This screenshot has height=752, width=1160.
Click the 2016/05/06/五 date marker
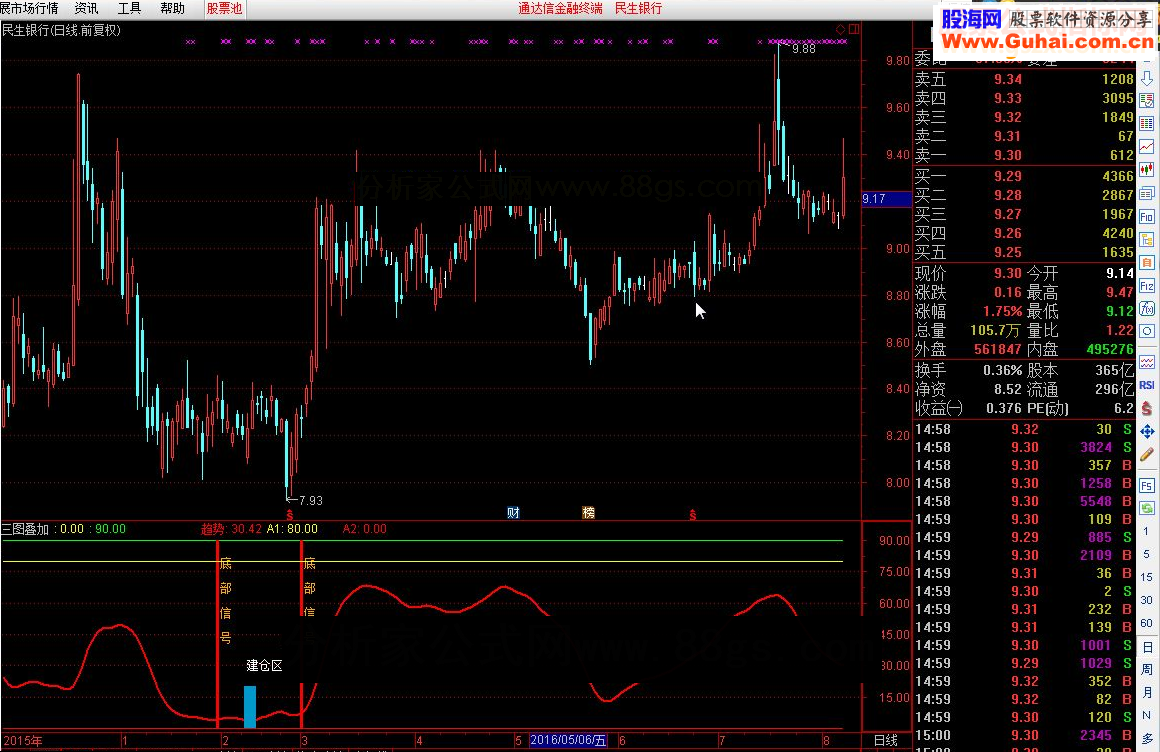(568, 740)
